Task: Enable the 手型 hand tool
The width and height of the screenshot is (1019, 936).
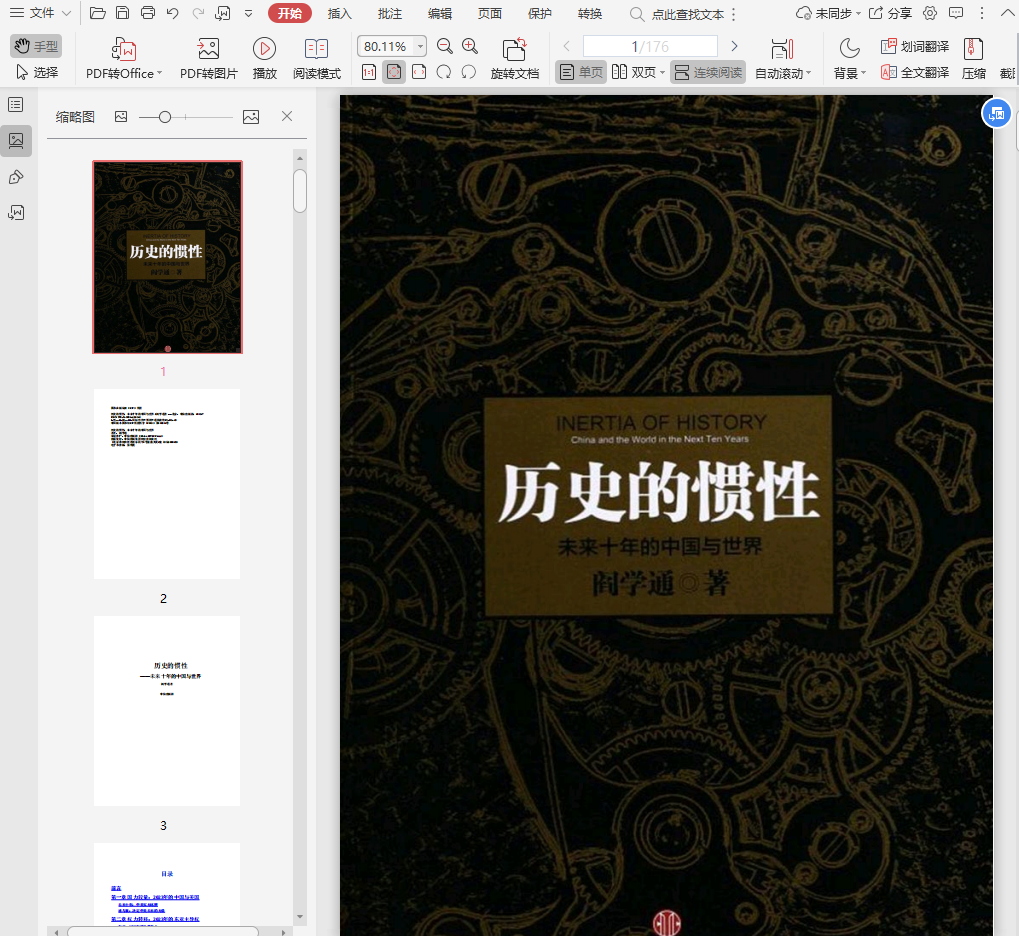Action: tap(36, 46)
